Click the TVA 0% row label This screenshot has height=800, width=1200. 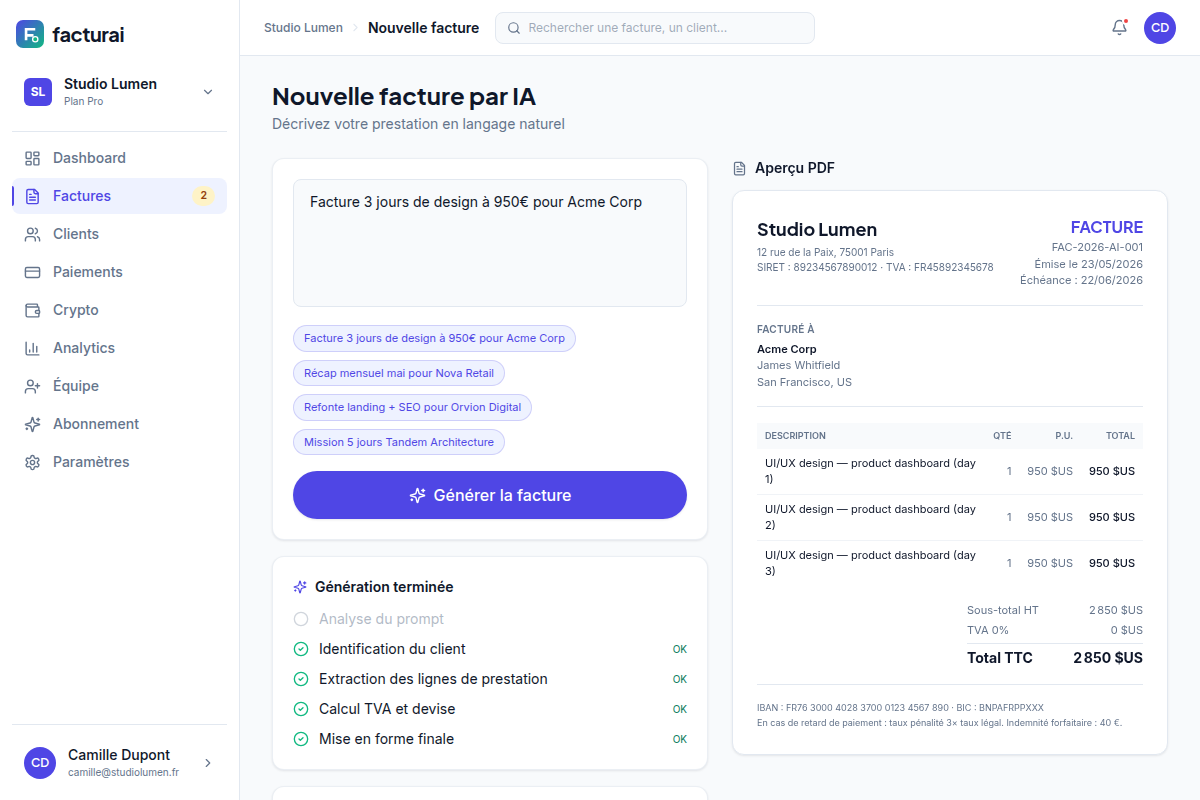coord(988,630)
